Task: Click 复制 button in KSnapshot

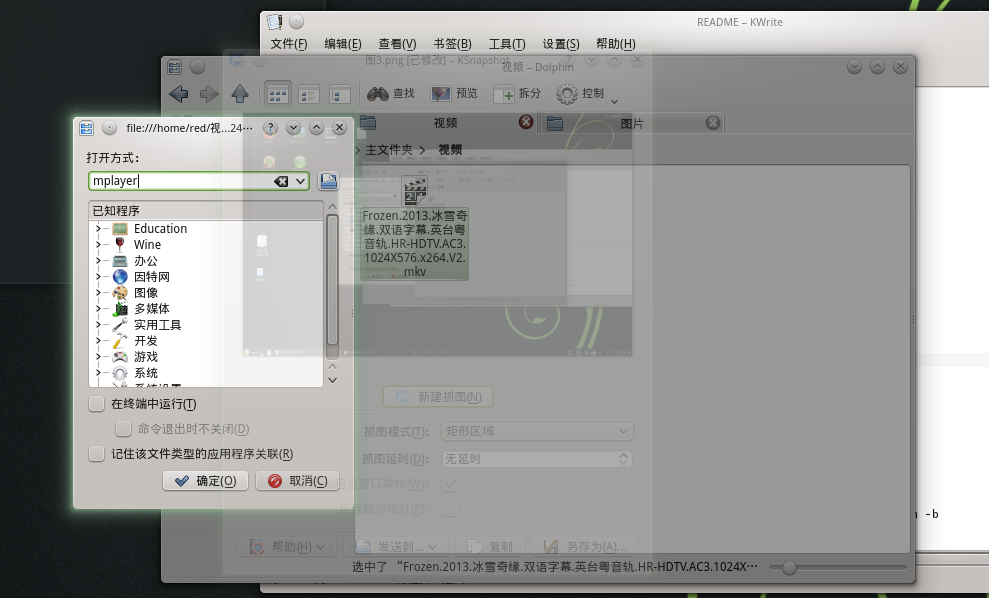Action: click(491, 546)
